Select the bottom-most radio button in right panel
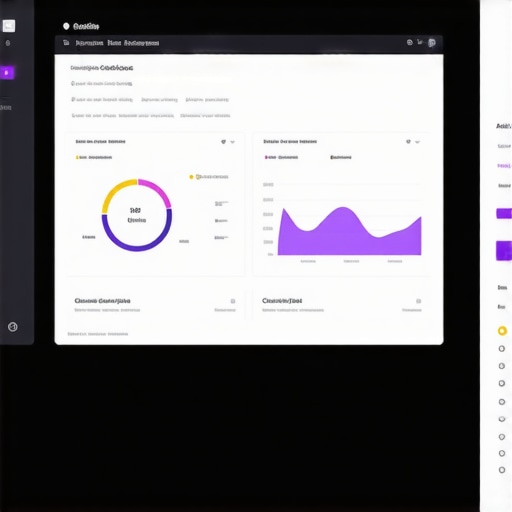Viewport: 512px width, 512px height. pyautogui.click(x=502, y=470)
